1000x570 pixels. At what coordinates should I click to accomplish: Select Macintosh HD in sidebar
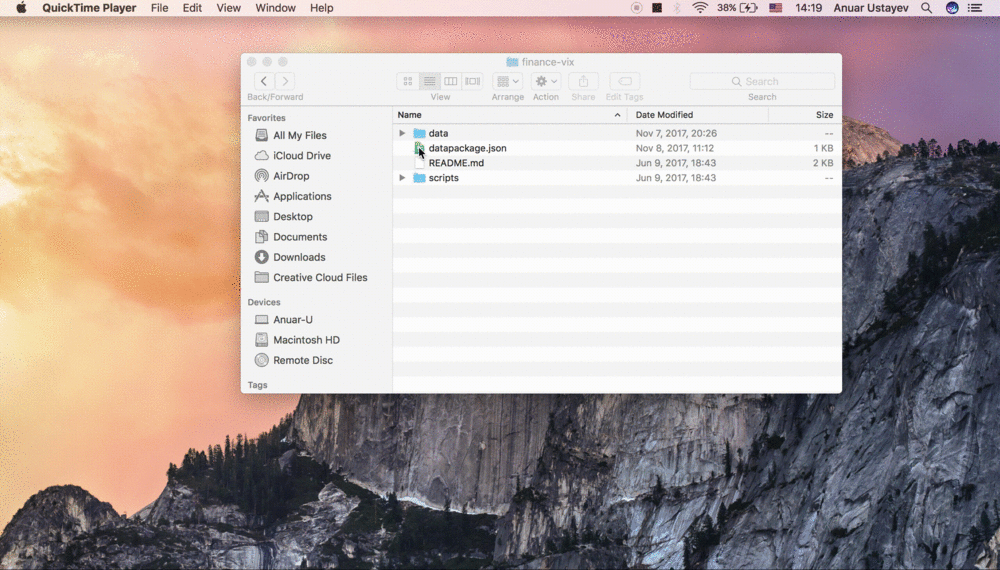click(306, 340)
